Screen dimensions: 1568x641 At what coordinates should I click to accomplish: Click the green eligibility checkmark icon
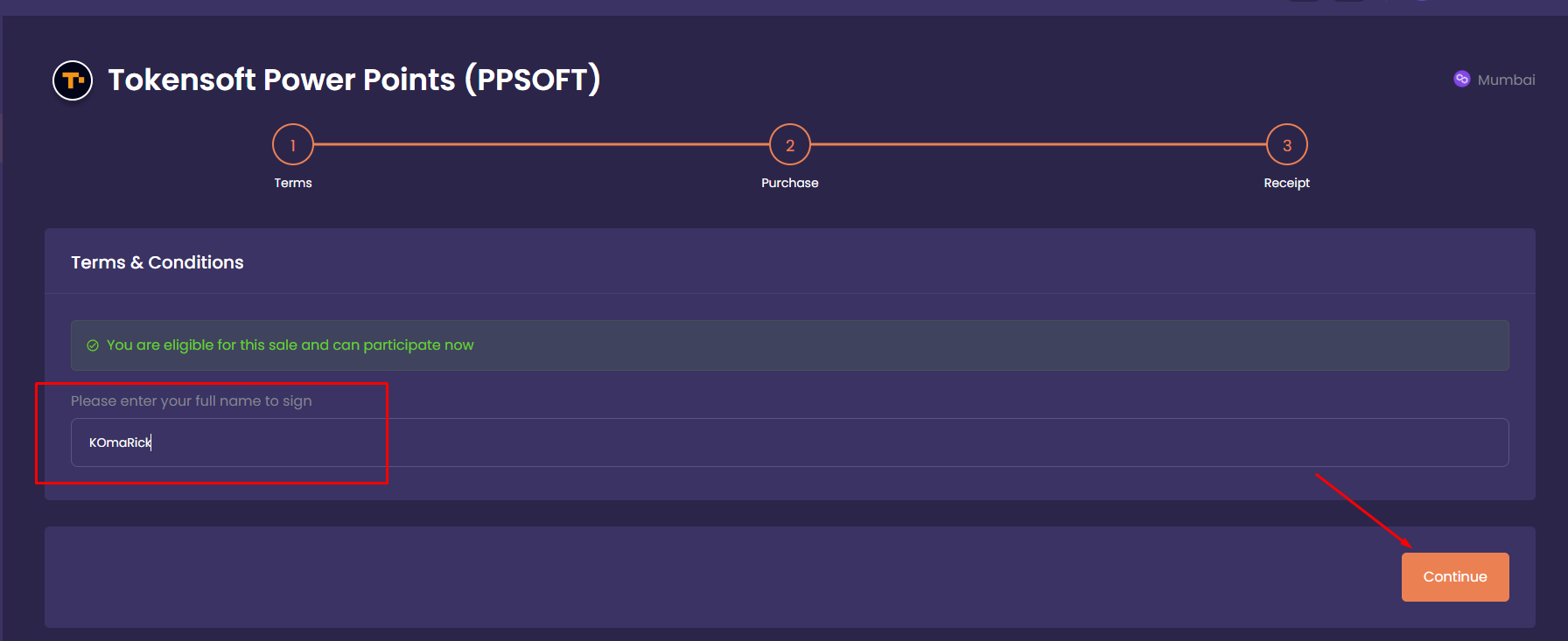[93, 345]
